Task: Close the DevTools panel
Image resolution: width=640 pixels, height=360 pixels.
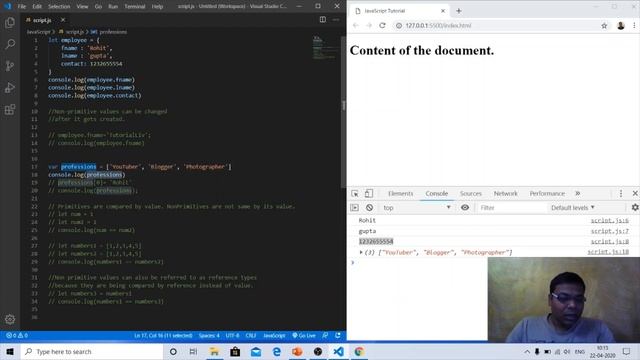Action: click(635, 193)
